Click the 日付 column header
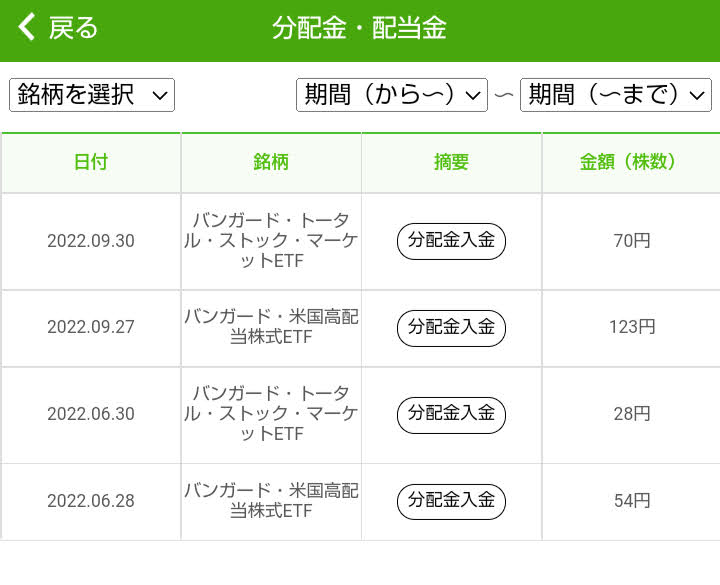The image size is (720, 585). point(91,162)
